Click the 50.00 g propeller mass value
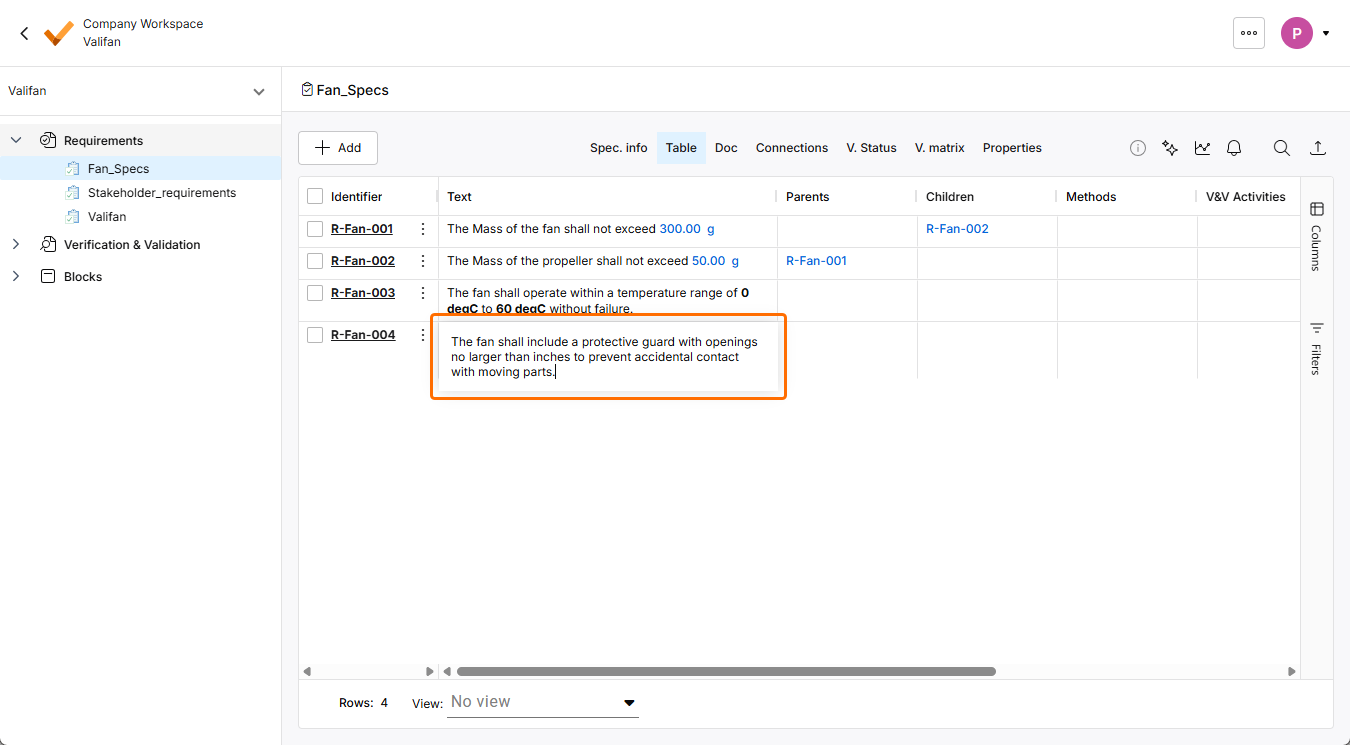Screen dimensions: 1350x745 tap(715, 261)
